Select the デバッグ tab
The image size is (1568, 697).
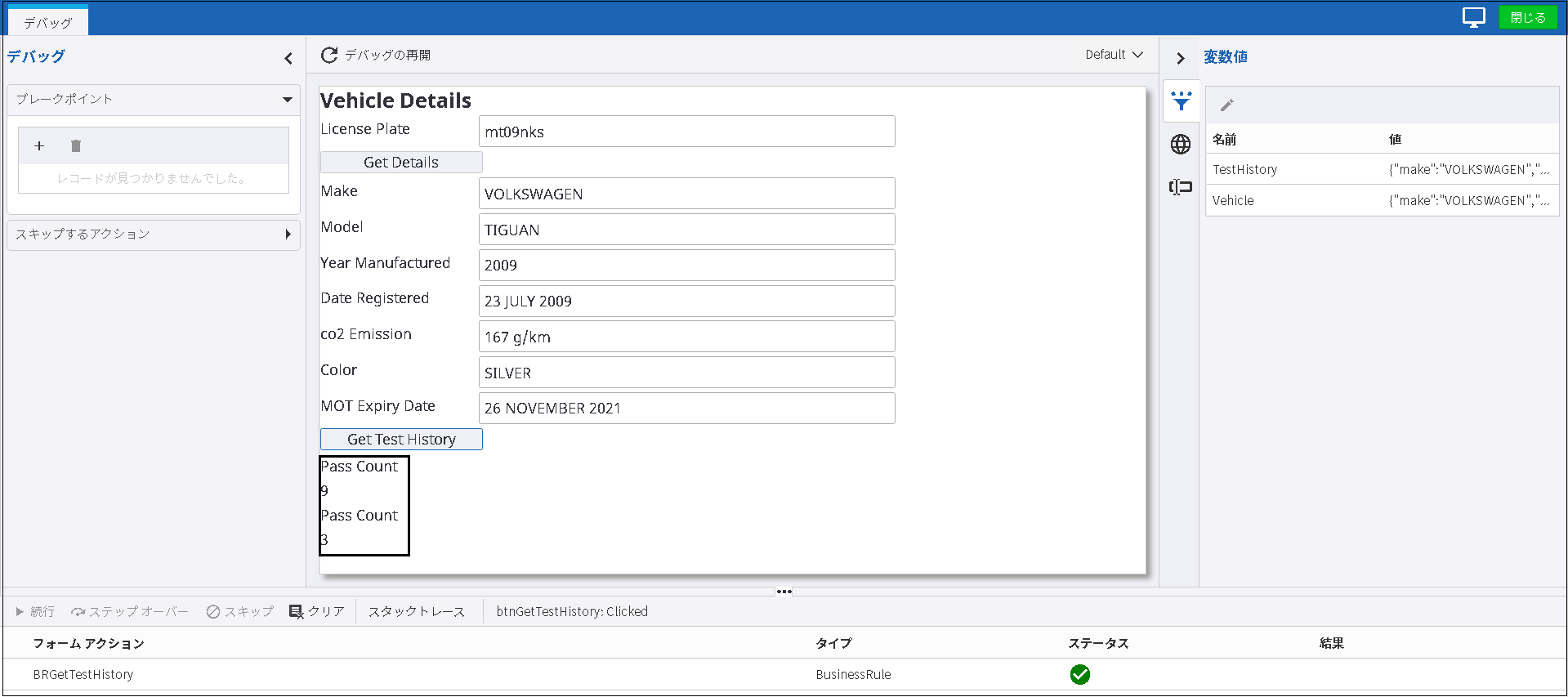[x=47, y=22]
